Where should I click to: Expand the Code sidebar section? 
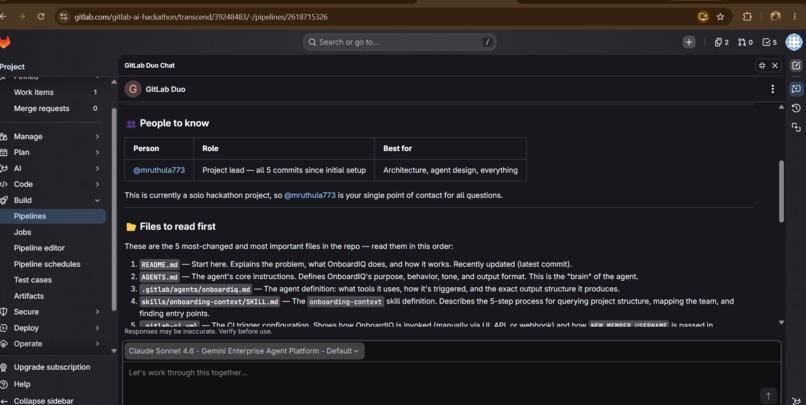click(x=49, y=184)
